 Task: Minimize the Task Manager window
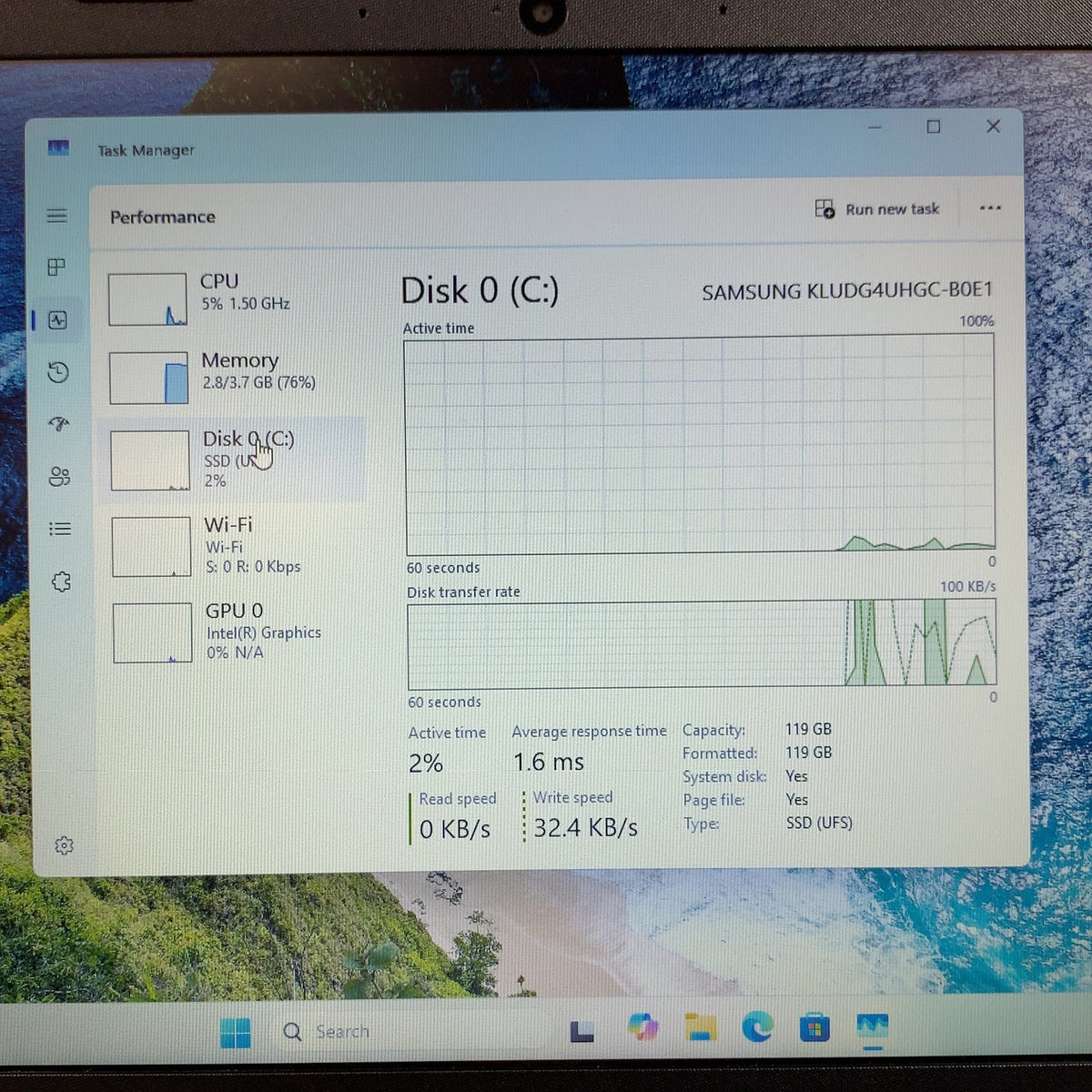point(875,127)
